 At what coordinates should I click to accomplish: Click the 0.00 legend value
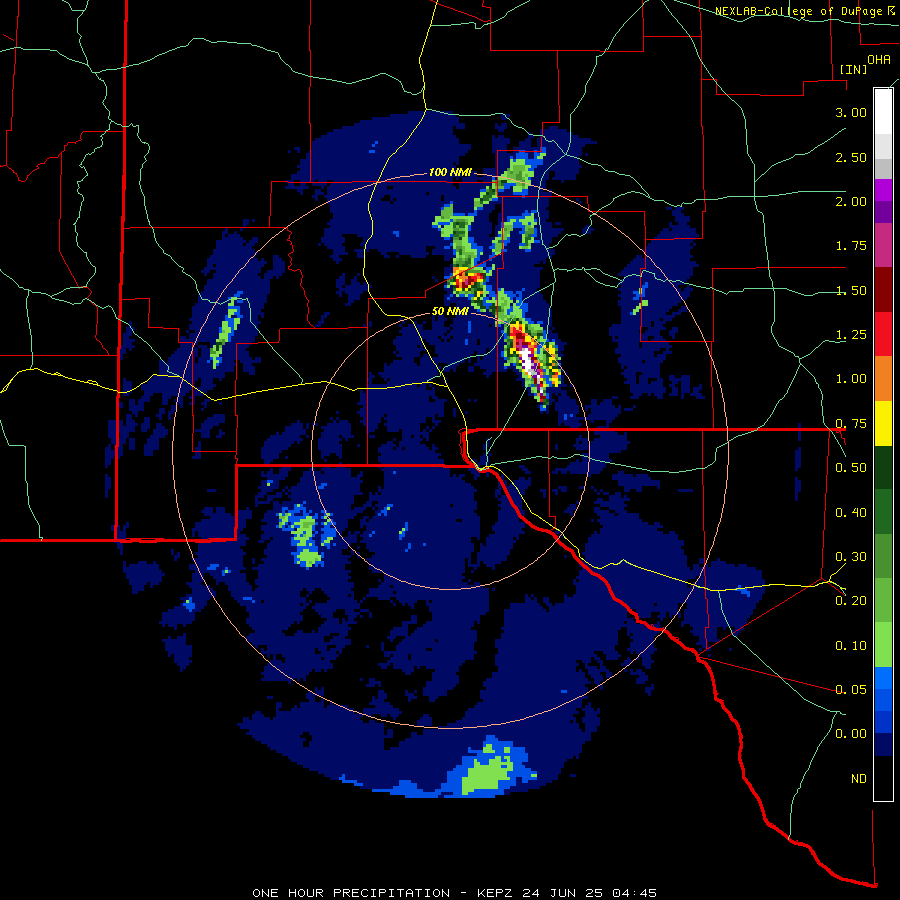(851, 734)
